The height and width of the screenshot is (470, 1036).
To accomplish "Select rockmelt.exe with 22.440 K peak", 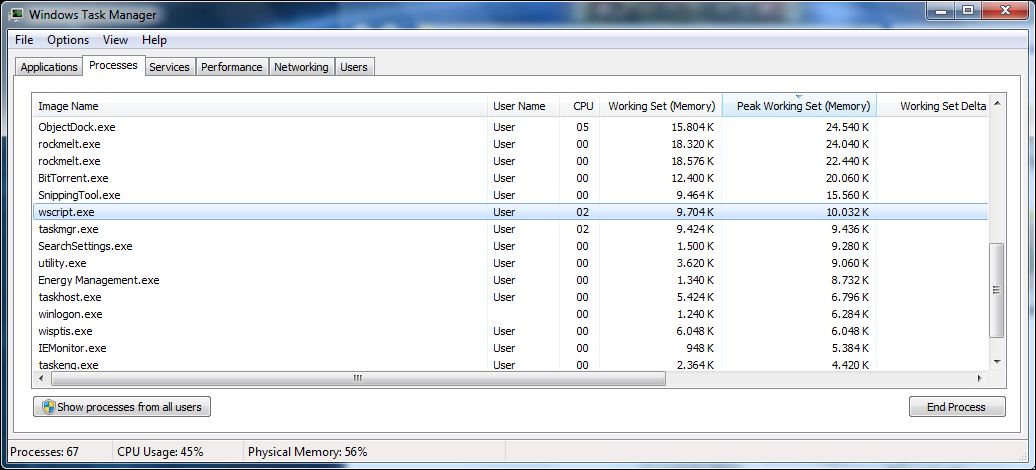I will coord(510,161).
